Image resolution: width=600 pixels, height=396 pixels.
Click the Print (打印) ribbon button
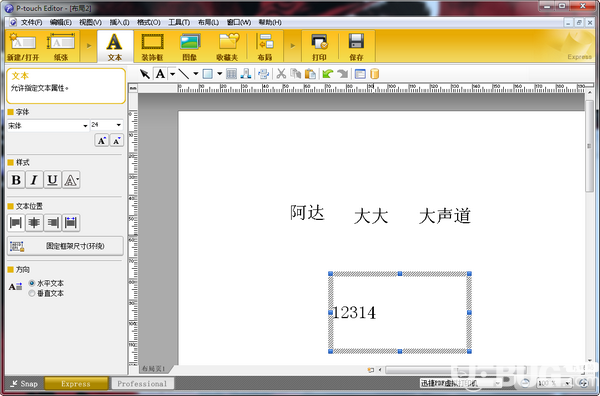pos(319,47)
